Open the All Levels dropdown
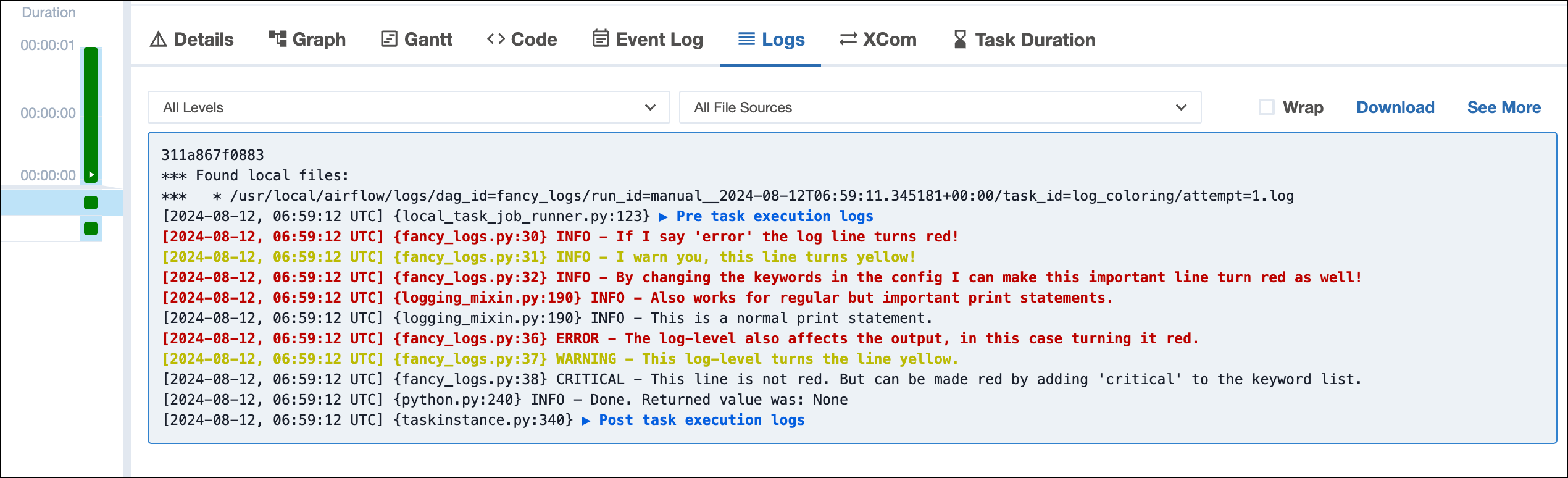Screen dimensions: 1568x478 pyautogui.click(x=408, y=107)
